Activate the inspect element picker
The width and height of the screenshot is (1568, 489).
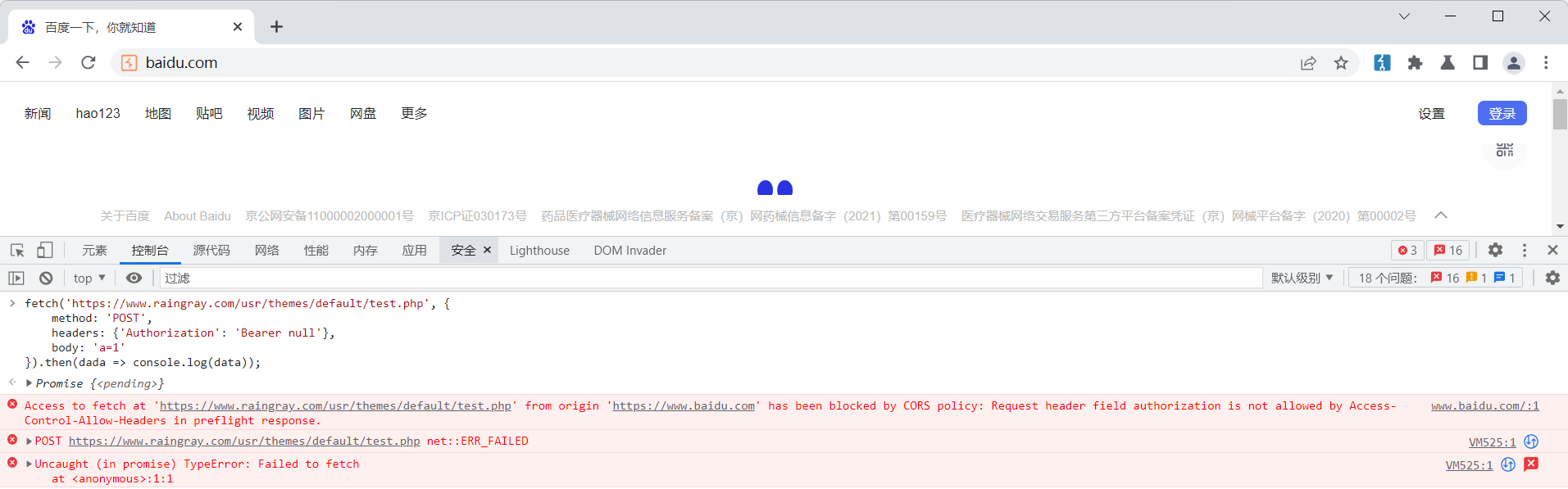(17, 251)
